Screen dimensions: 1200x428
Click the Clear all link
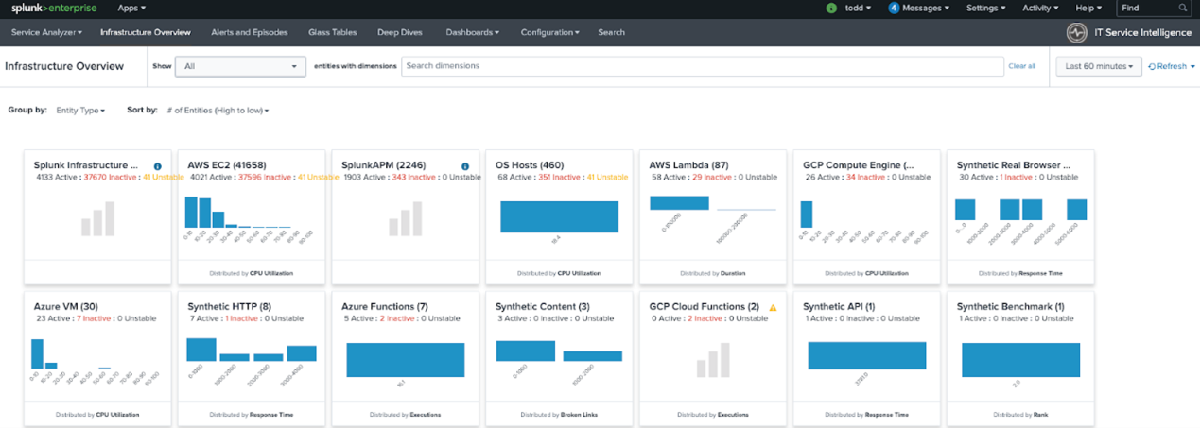(1021, 66)
